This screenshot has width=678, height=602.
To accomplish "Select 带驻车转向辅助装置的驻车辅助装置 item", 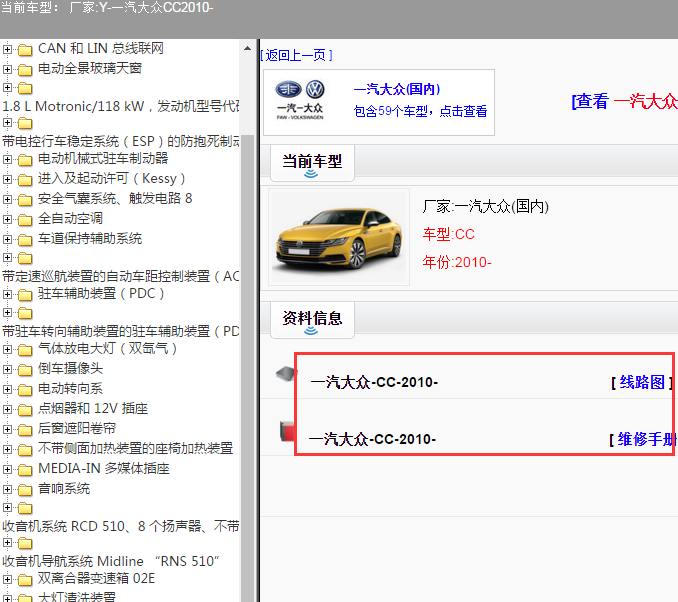I will [121, 331].
